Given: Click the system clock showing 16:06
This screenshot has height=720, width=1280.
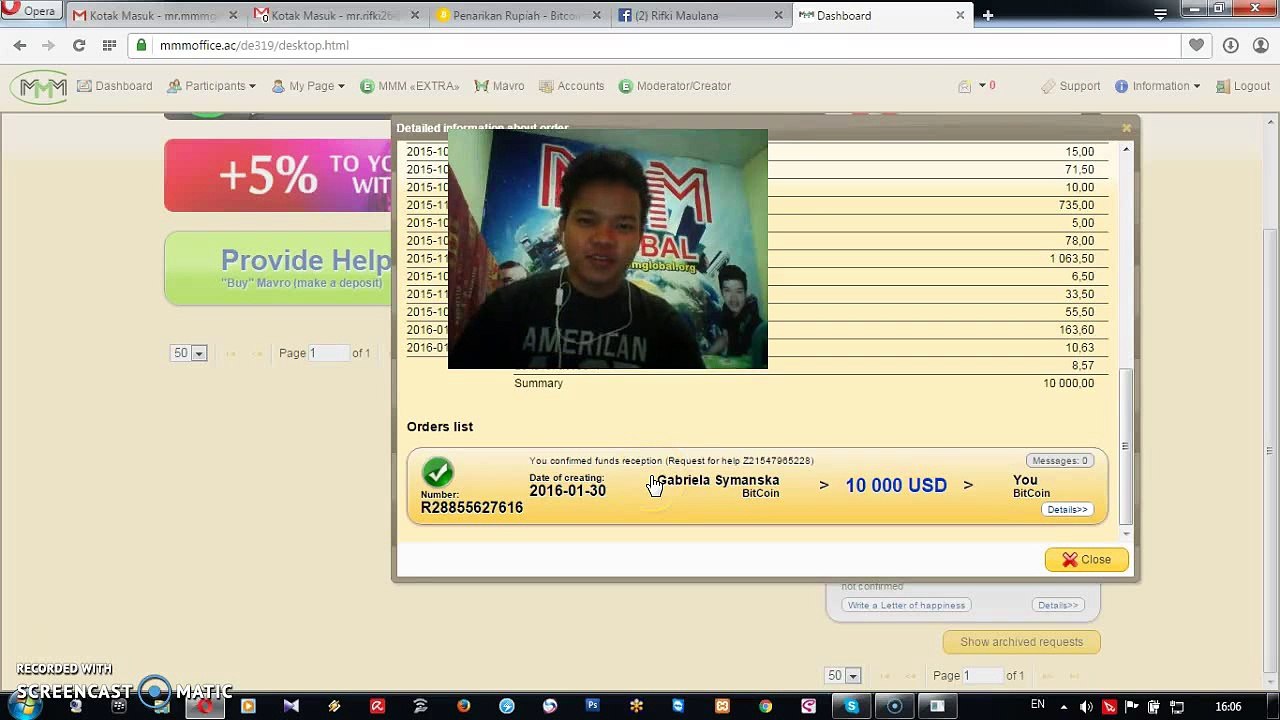Looking at the screenshot, I should (1228, 707).
